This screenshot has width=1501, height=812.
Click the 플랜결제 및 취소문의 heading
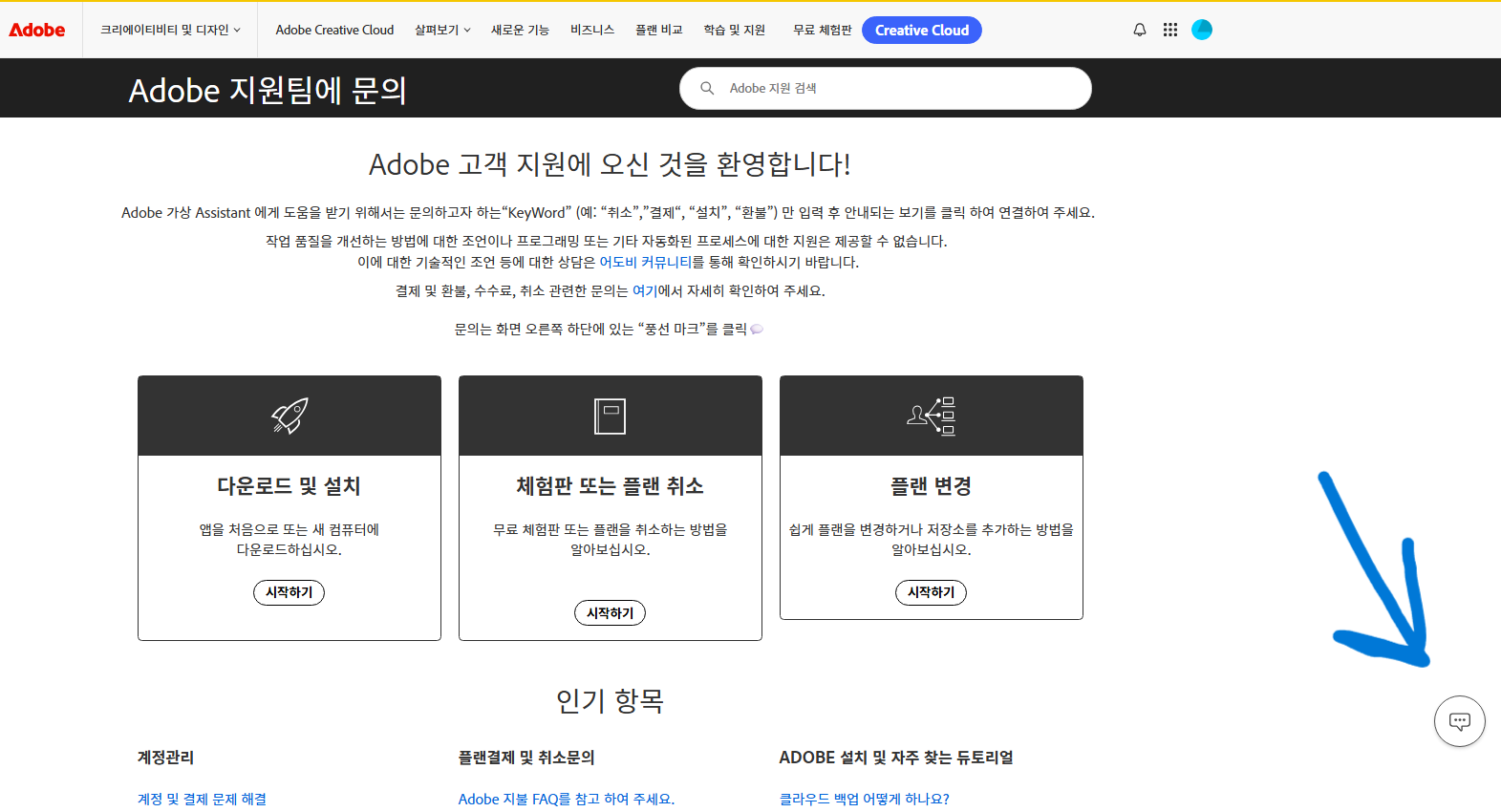click(x=526, y=758)
